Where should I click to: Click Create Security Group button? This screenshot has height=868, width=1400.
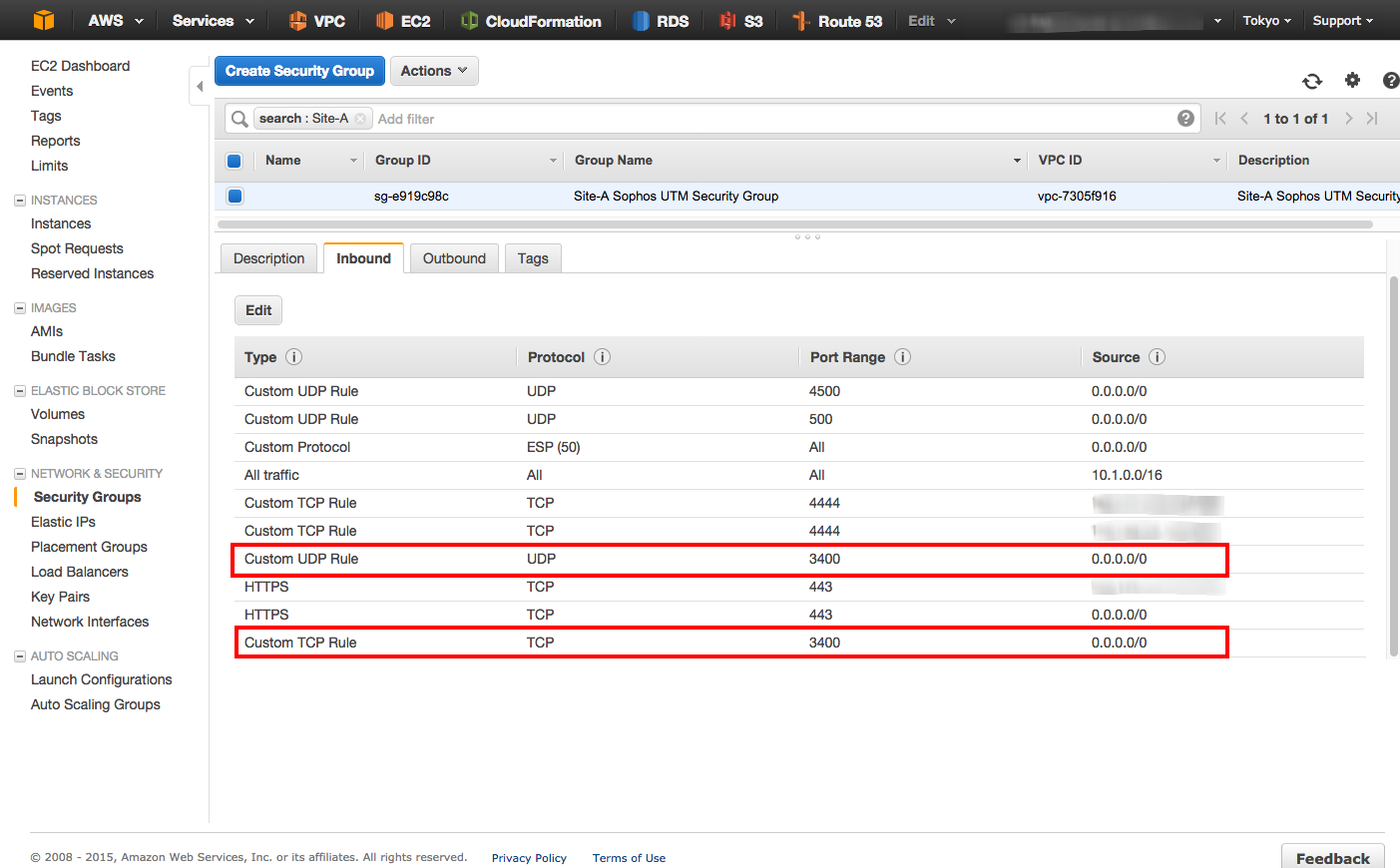299,71
